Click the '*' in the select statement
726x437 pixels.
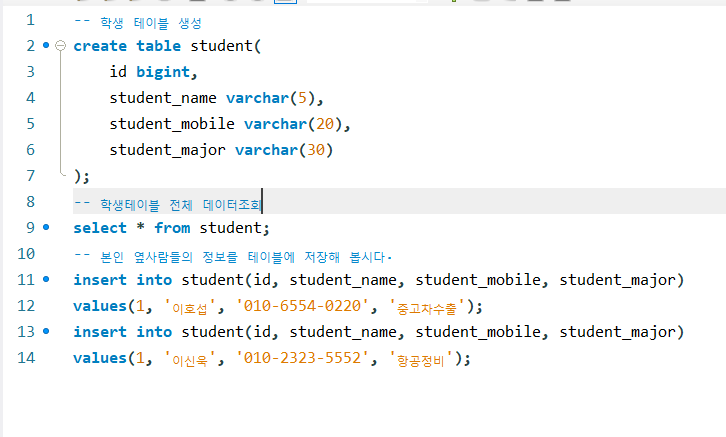(140, 227)
